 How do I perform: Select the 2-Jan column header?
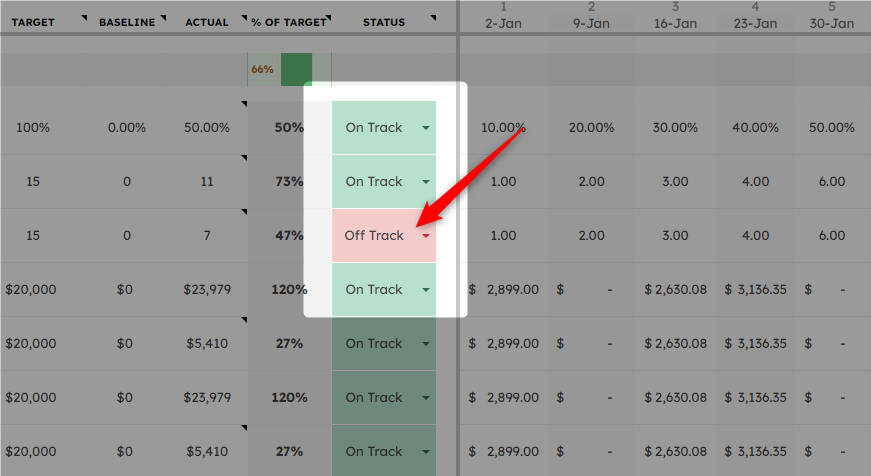(x=503, y=24)
